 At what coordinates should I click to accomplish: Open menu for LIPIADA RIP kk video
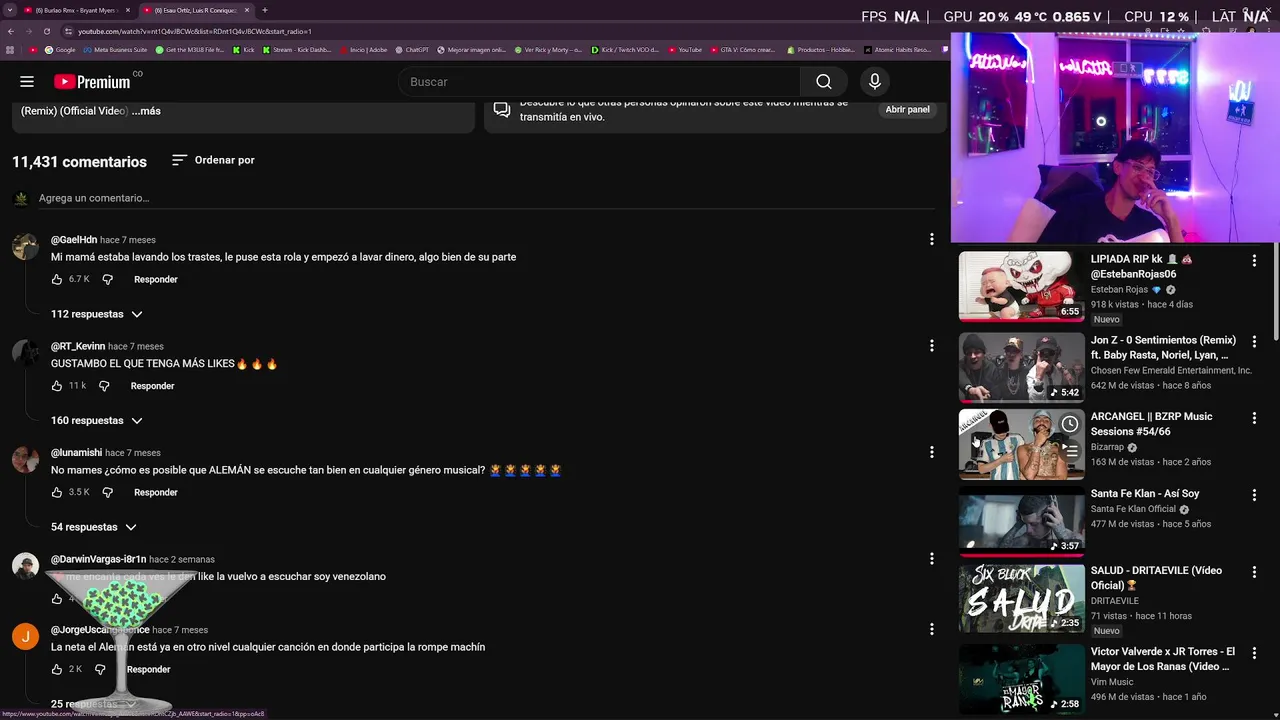point(1254,260)
